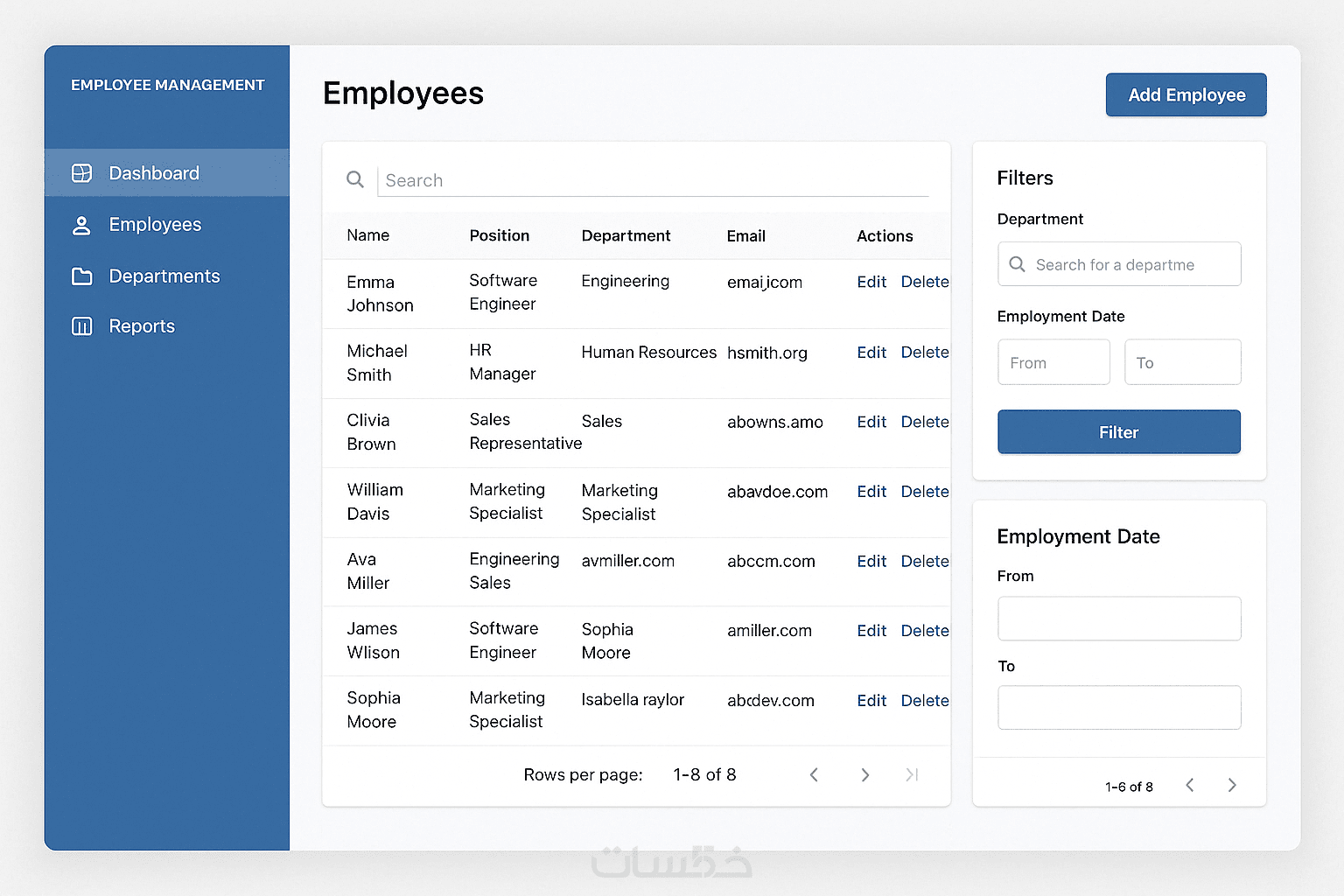Click the Departments folder icon
Viewport: 1344px width, 896px height.
[81, 276]
